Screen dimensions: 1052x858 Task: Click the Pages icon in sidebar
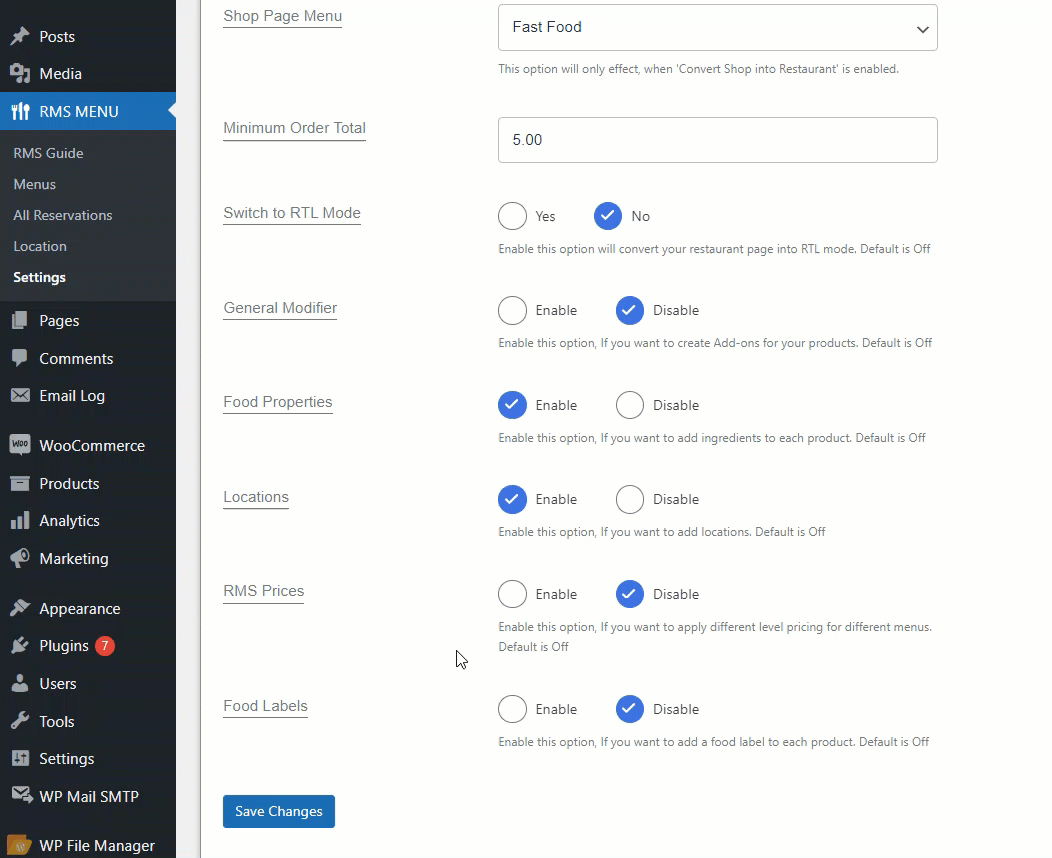(x=20, y=321)
